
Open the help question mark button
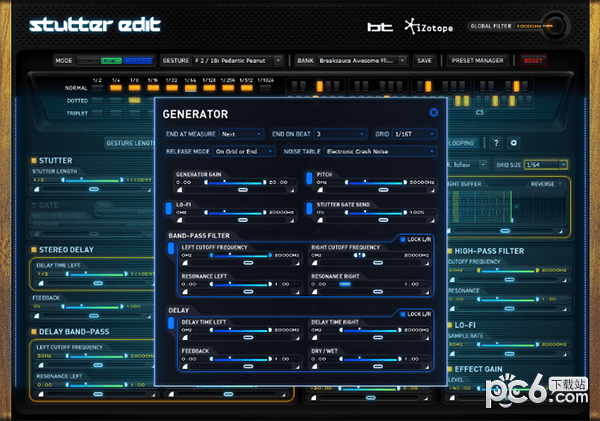(x=496, y=143)
